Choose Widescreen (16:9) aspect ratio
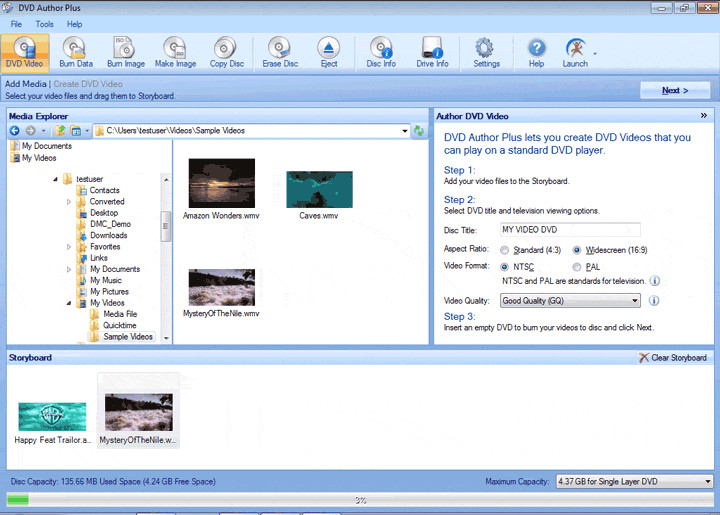 (577, 249)
